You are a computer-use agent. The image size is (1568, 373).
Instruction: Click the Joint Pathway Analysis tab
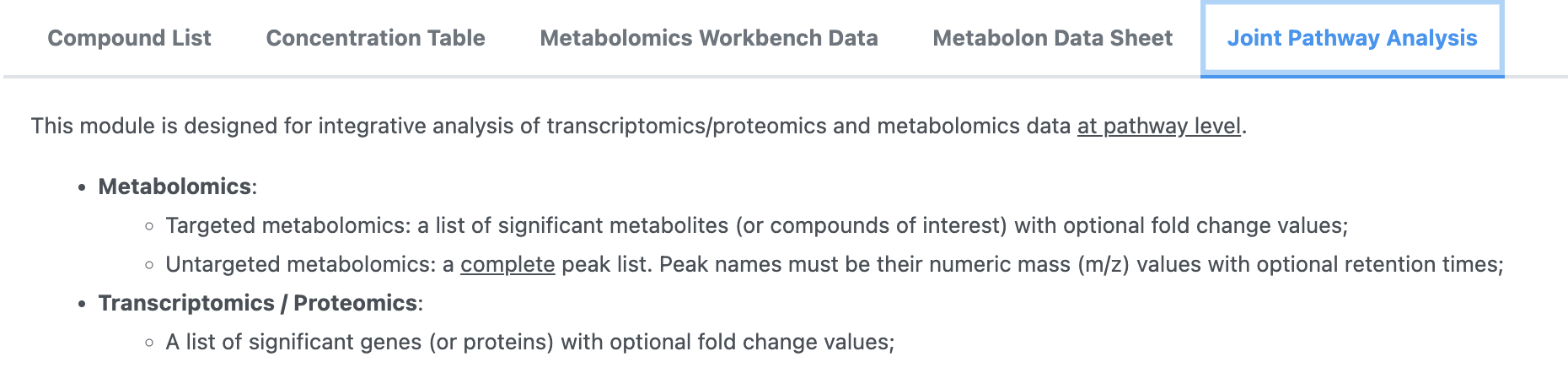point(1351,38)
